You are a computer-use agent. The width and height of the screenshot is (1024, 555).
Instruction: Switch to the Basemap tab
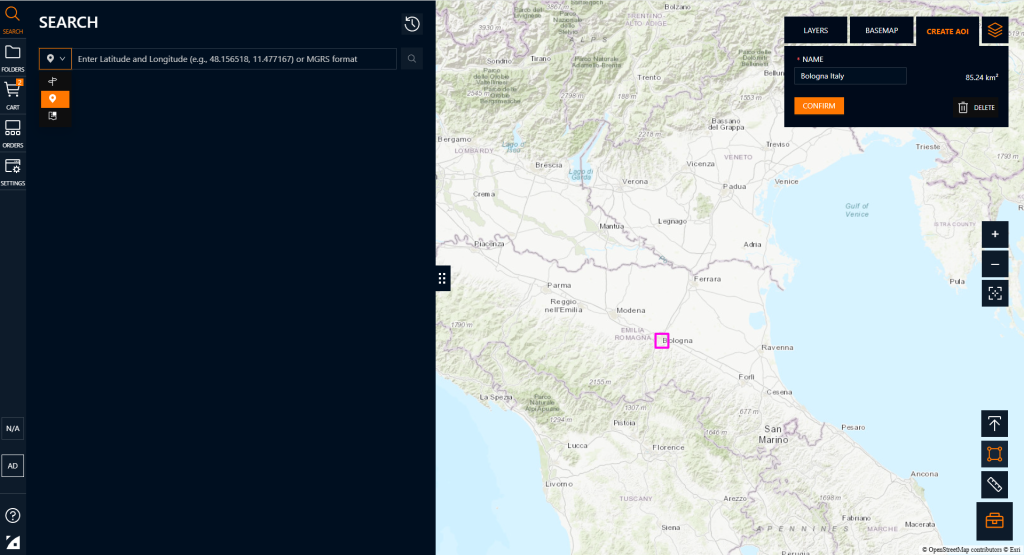tap(882, 31)
